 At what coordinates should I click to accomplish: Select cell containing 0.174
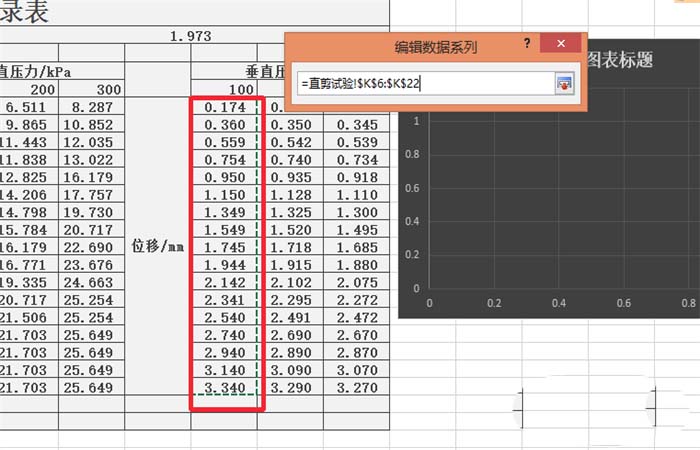pos(224,107)
